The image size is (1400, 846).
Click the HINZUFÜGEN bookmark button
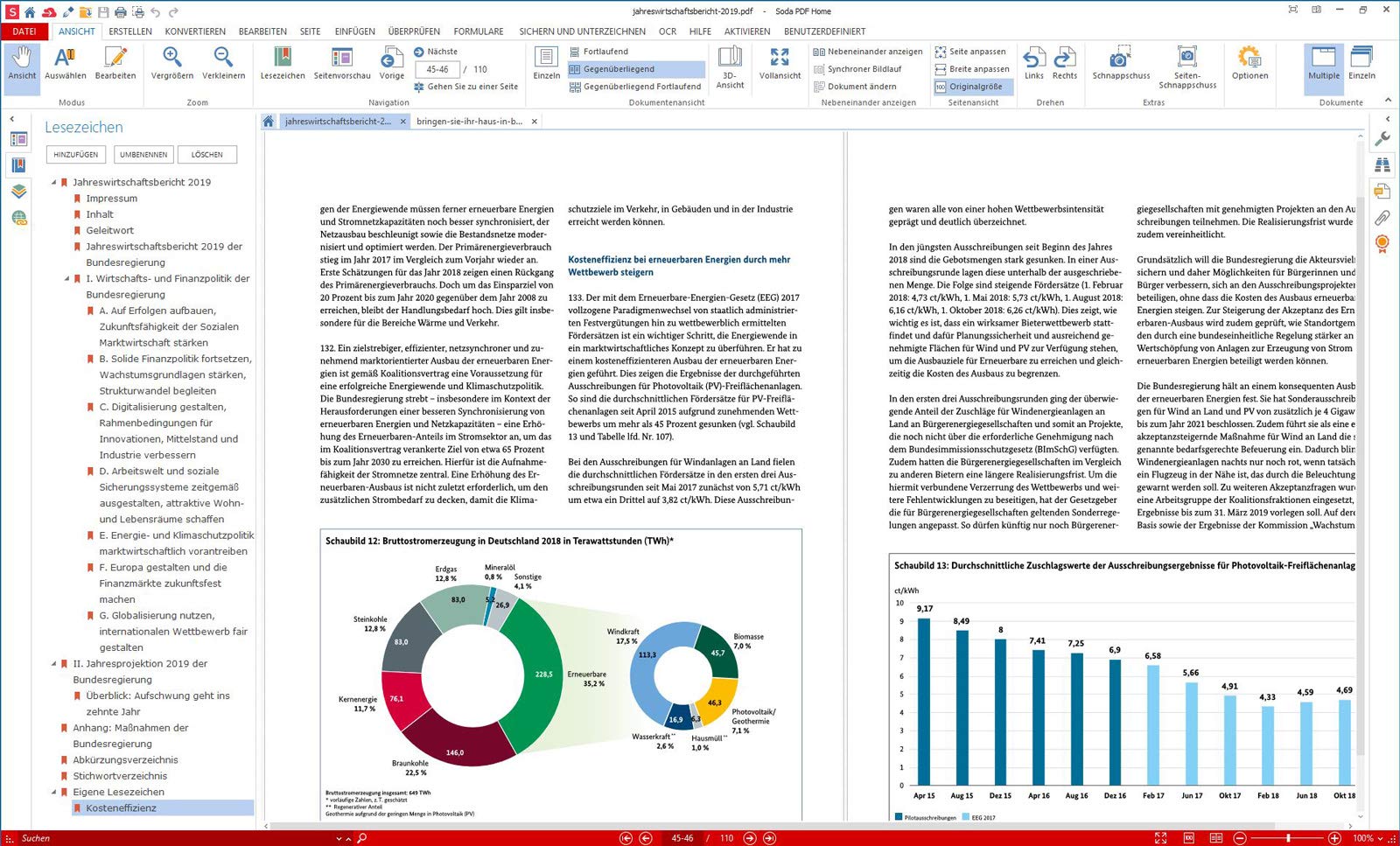[76, 155]
